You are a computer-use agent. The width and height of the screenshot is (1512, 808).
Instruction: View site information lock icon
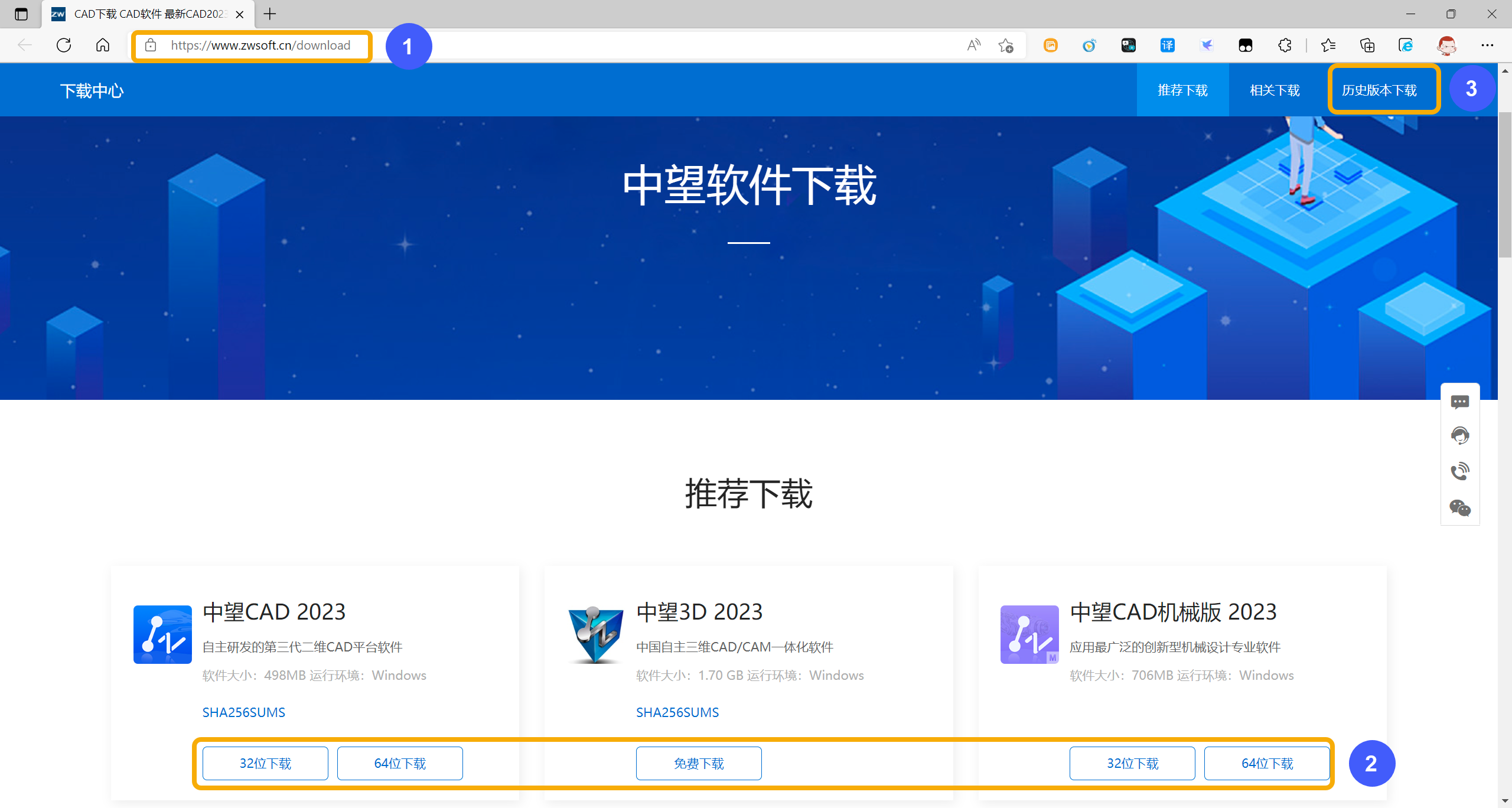point(151,45)
